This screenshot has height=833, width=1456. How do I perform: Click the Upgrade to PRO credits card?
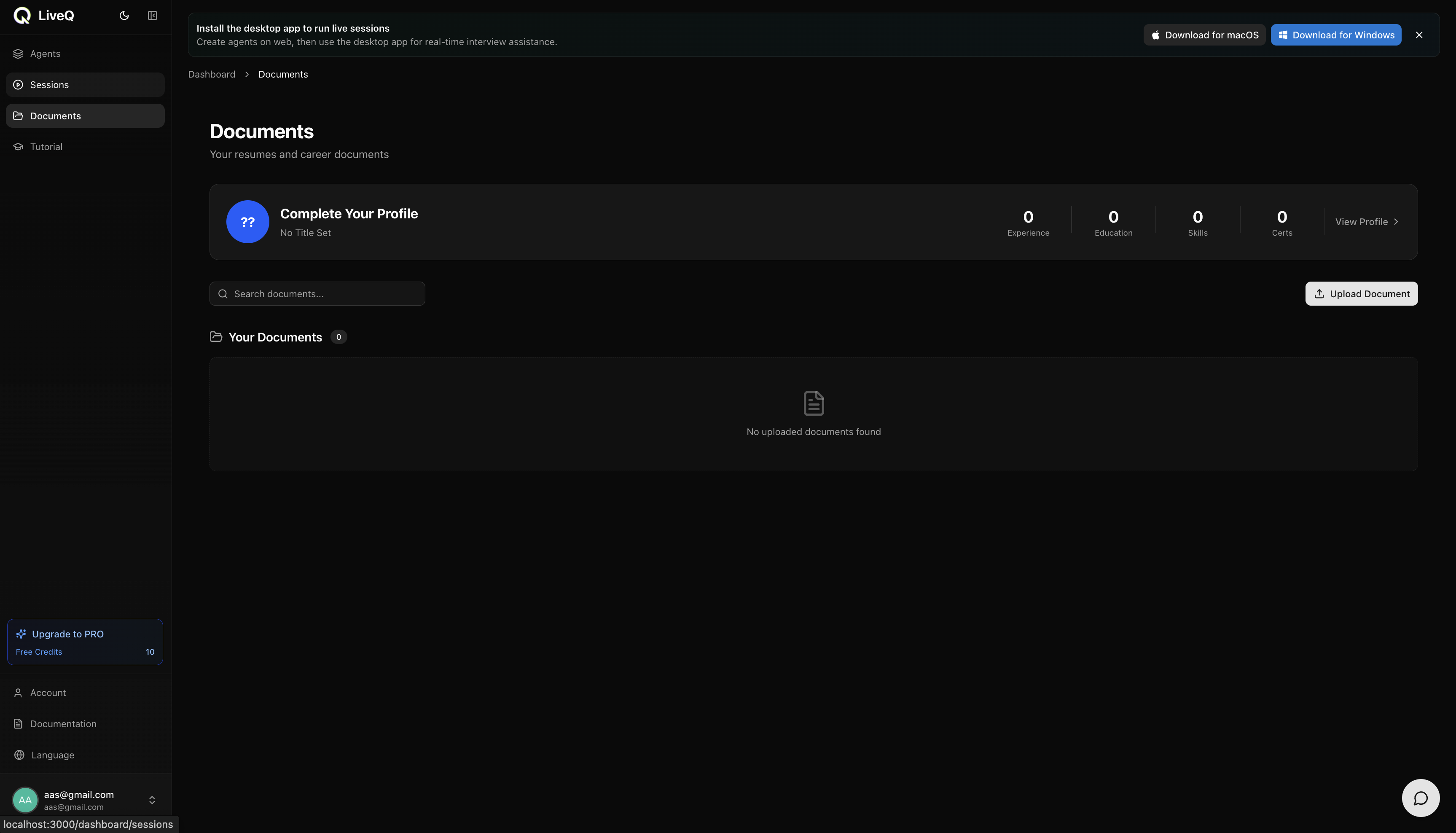click(x=85, y=642)
